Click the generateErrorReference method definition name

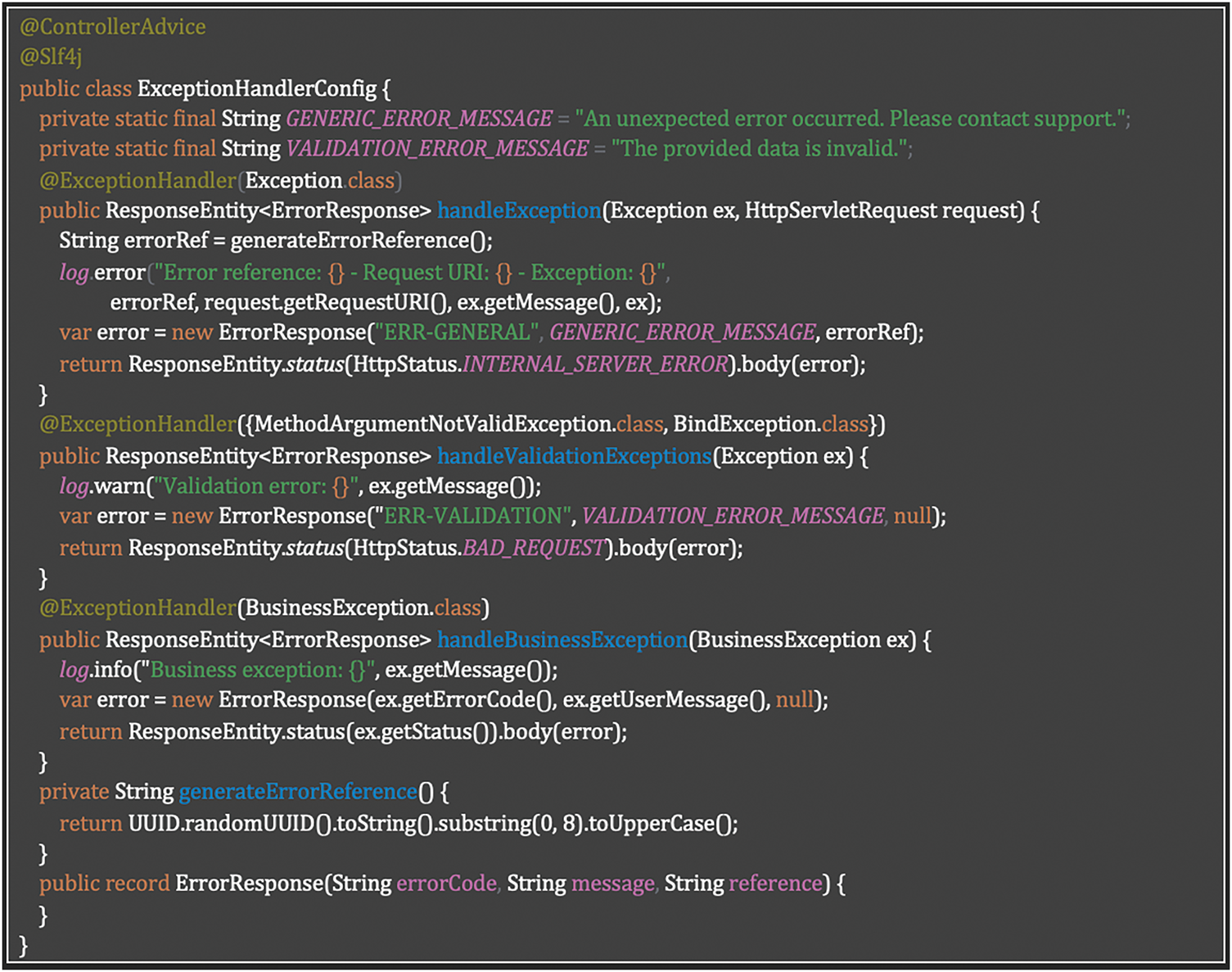point(298,792)
